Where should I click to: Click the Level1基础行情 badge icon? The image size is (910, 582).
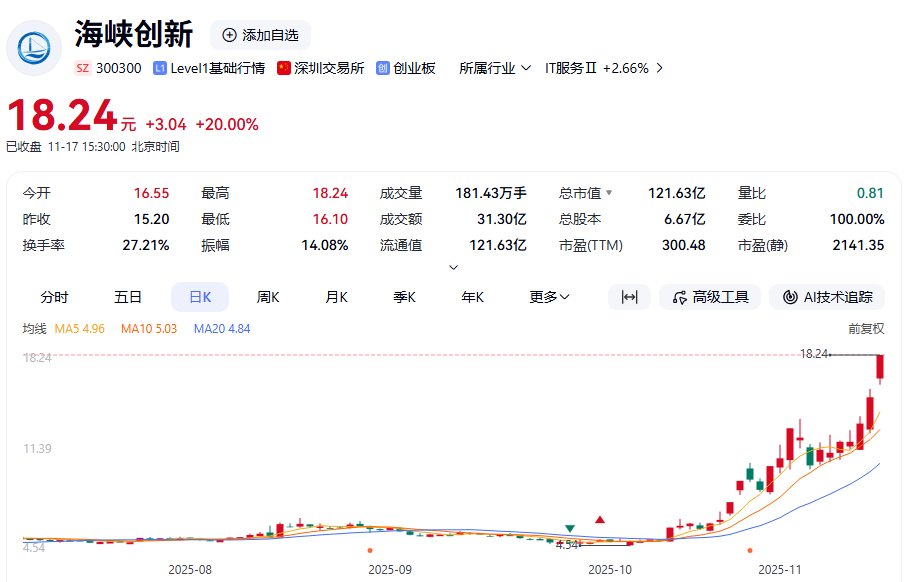(x=160, y=68)
